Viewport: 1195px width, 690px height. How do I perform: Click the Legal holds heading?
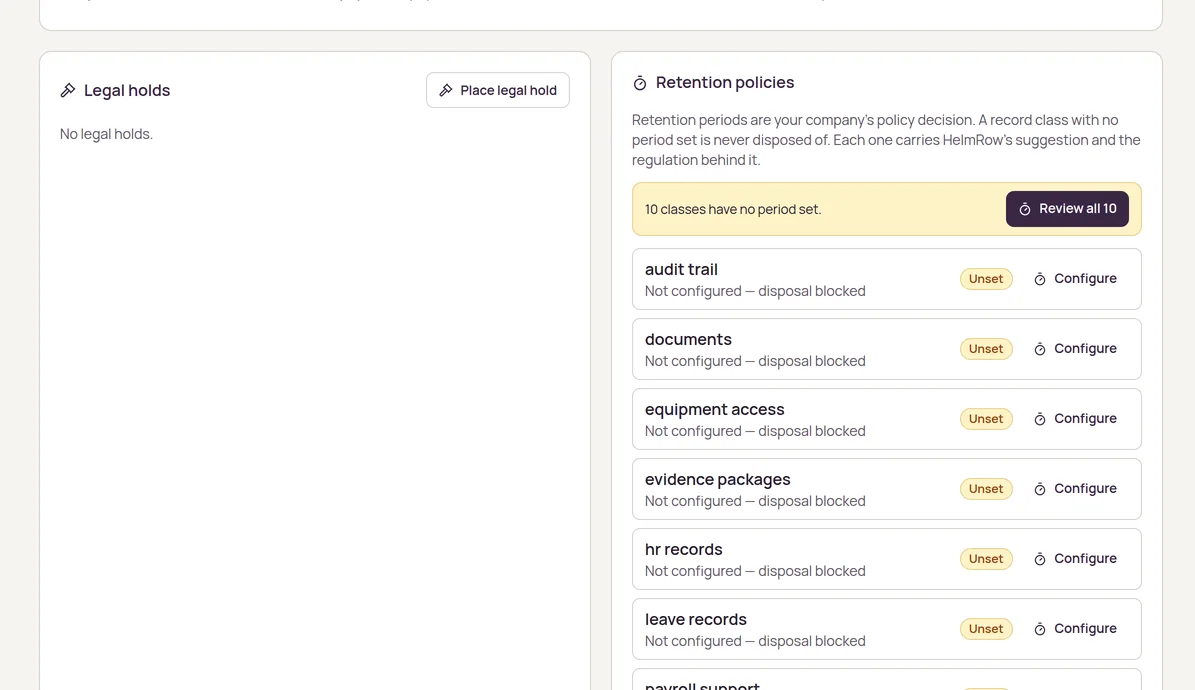point(127,90)
